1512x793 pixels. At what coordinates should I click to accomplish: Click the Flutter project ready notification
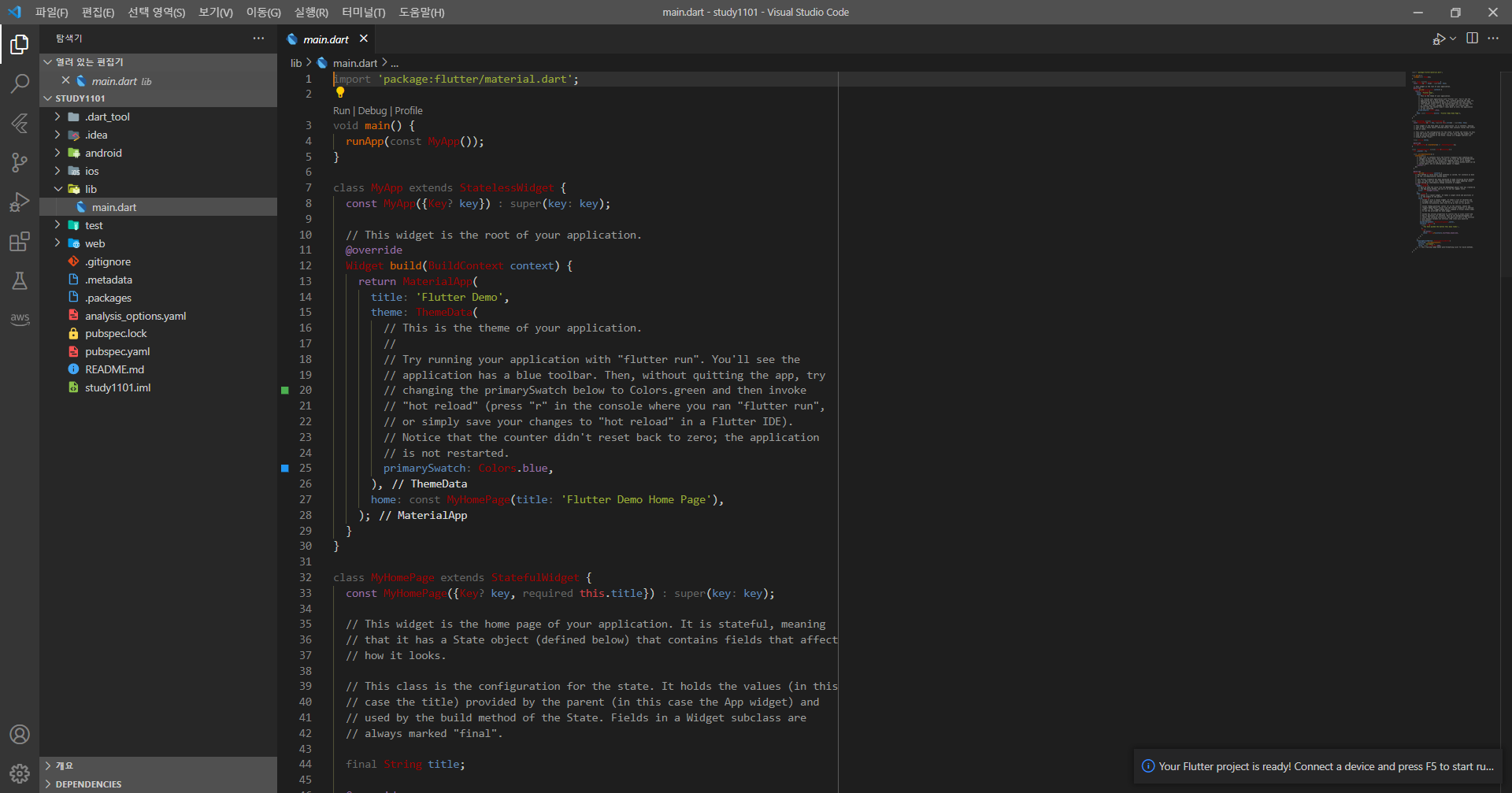(x=1318, y=766)
